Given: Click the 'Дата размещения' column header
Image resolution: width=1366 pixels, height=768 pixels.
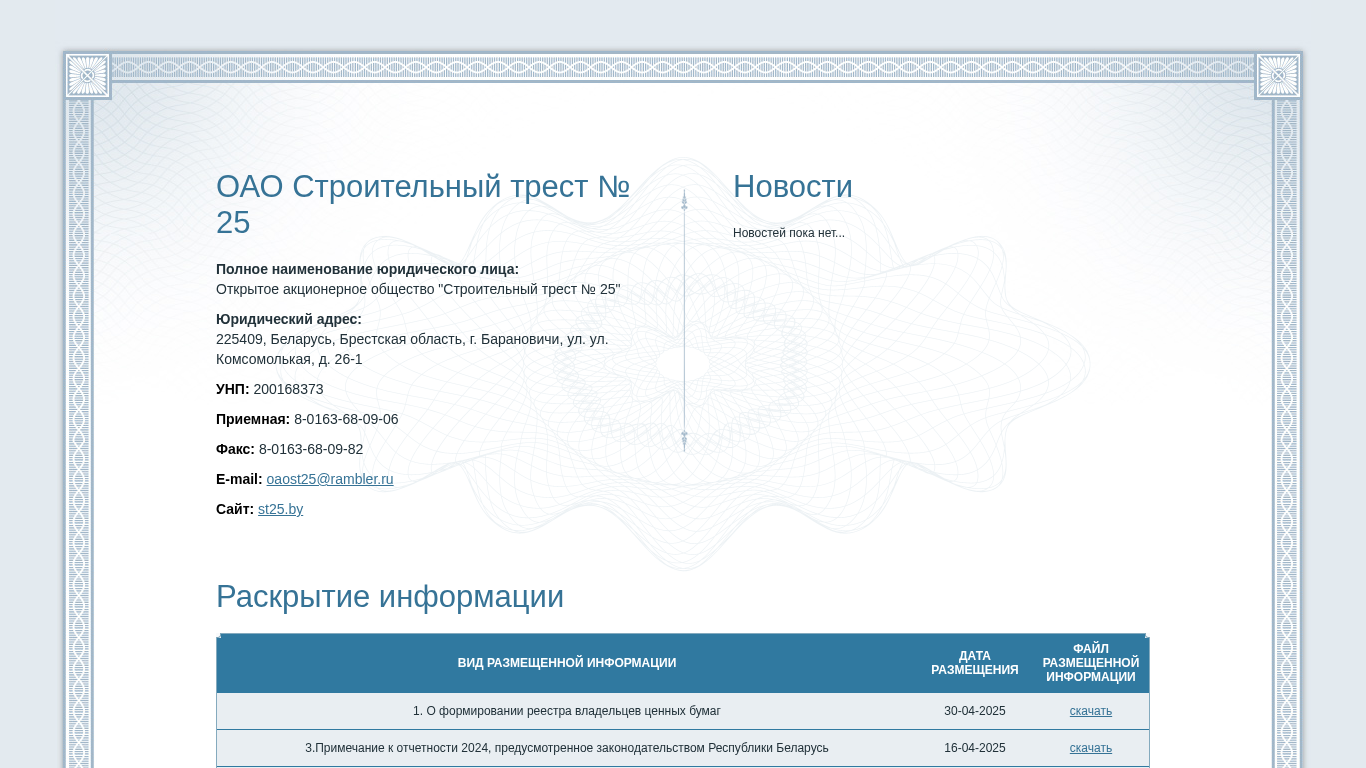Looking at the screenshot, I should click(975, 663).
